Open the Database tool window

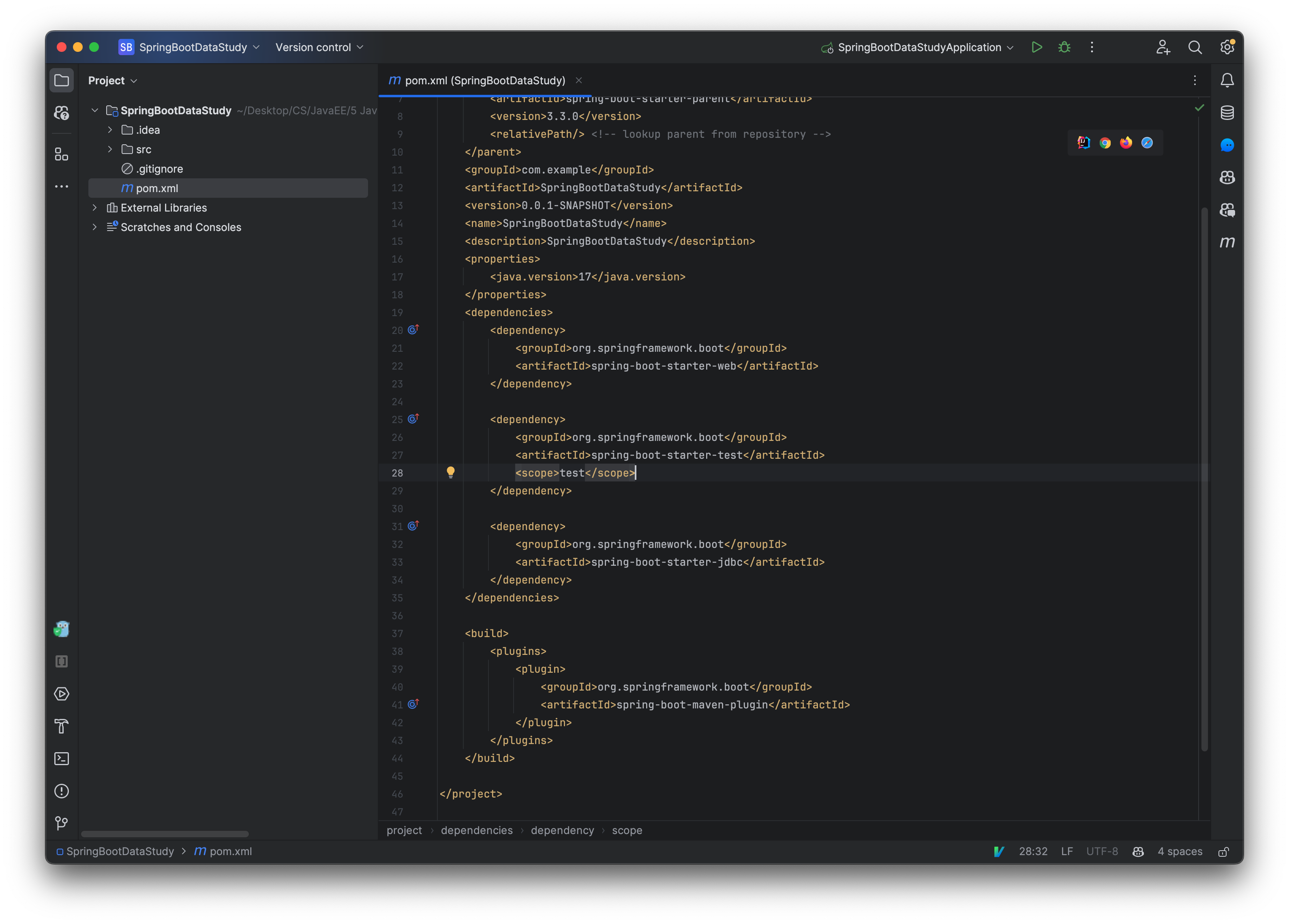pyautogui.click(x=1227, y=113)
